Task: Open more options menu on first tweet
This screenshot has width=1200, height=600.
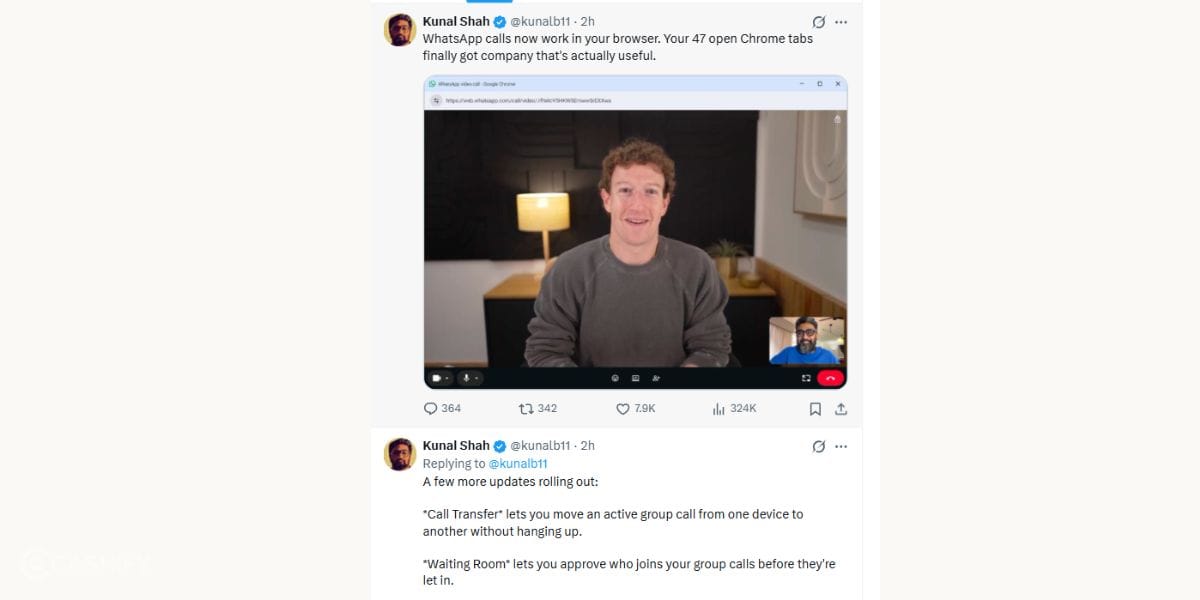Action: [841, 22]
